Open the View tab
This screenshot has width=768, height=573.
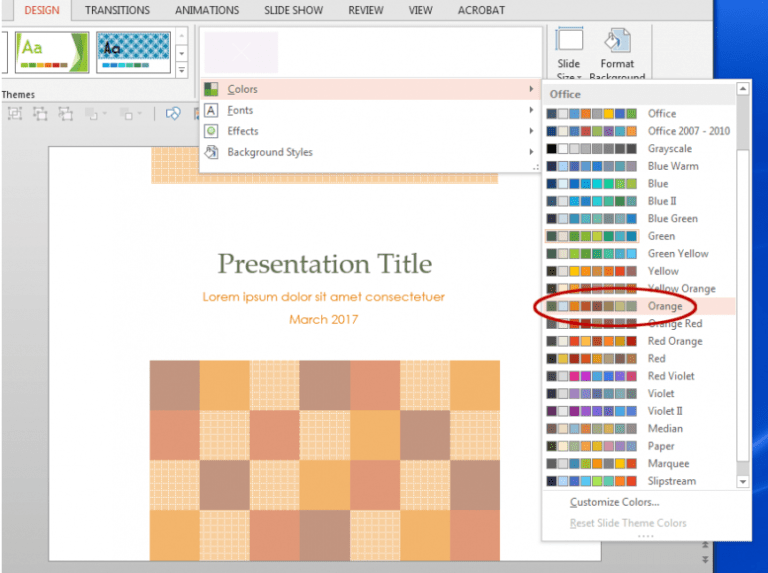[x=421, y=10]
